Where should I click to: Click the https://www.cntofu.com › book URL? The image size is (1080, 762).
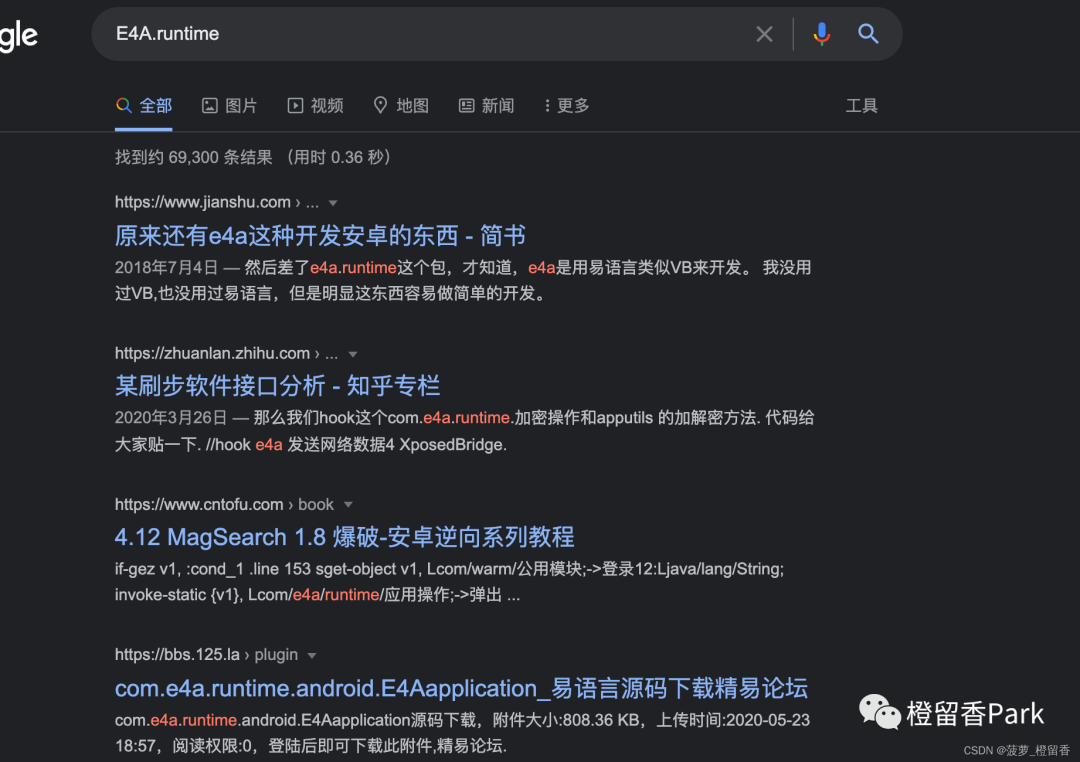[x=224, y=504]
